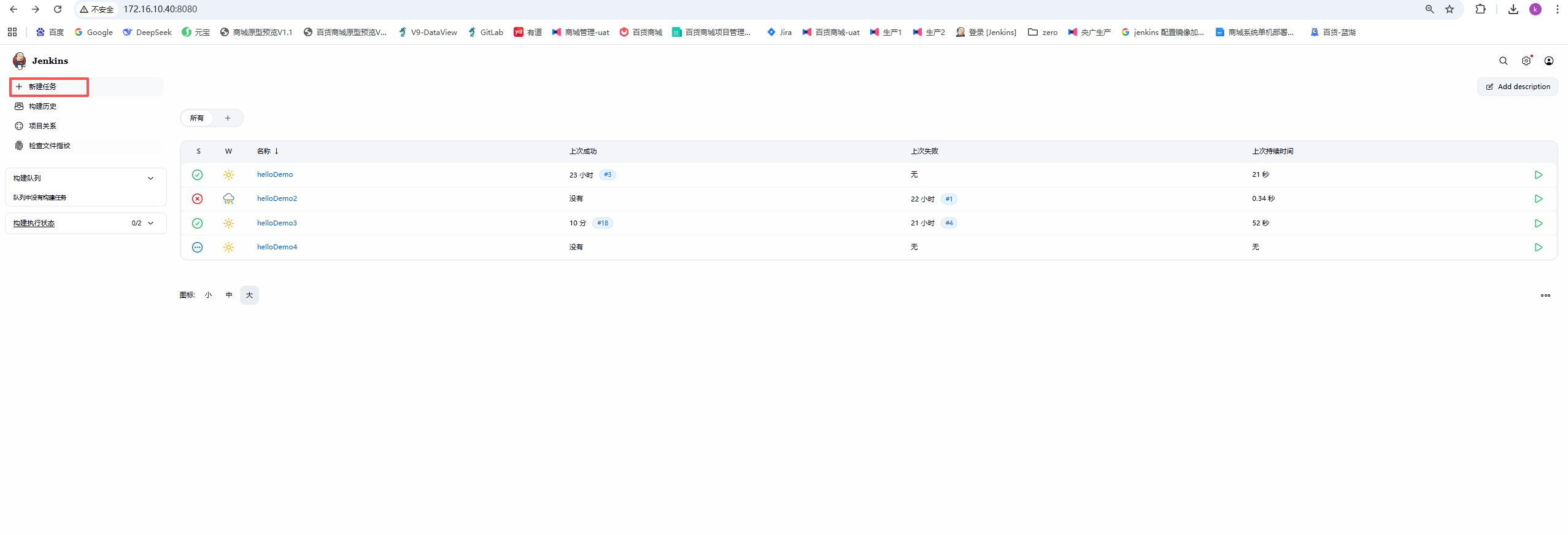Image resolution: width=1568 pixels, height=535 pixels.
Task: Run build for helloDemo2 play icon
Action: (1539, 199)
